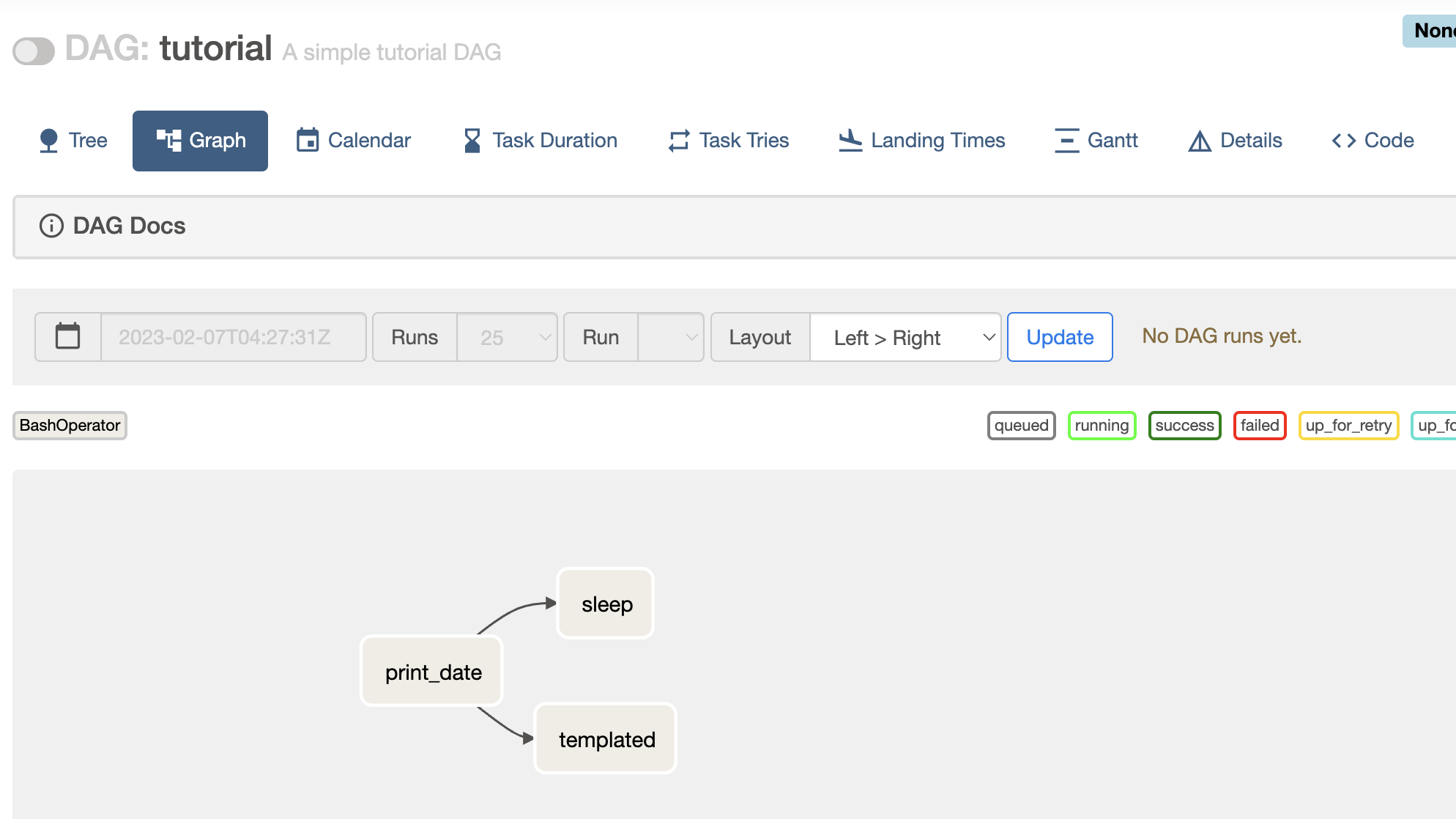Open the Runs count dropdown
1456x819 pixels.
506,336
